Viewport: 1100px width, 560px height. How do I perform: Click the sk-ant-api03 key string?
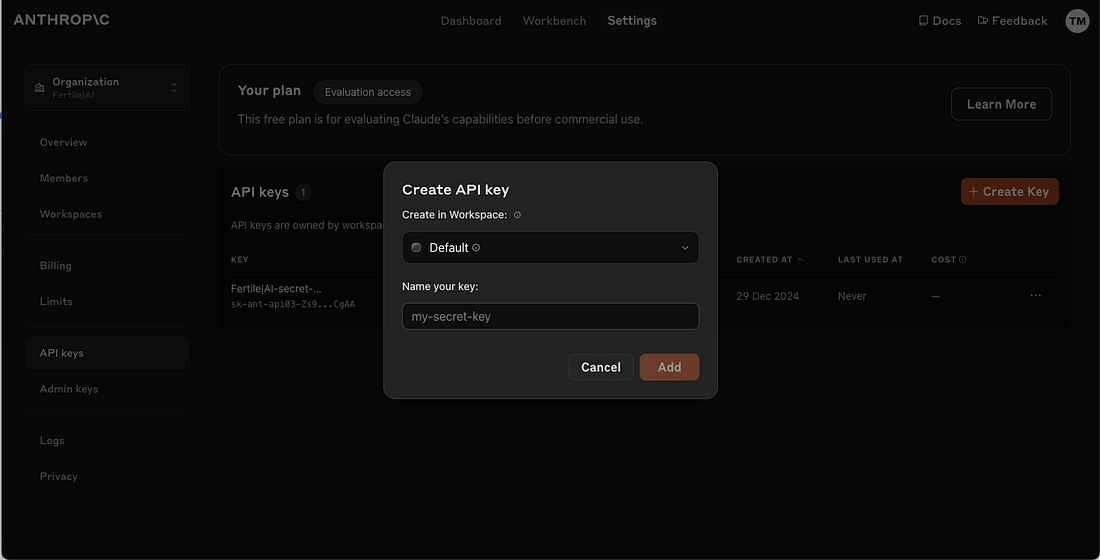pos(293,305)
